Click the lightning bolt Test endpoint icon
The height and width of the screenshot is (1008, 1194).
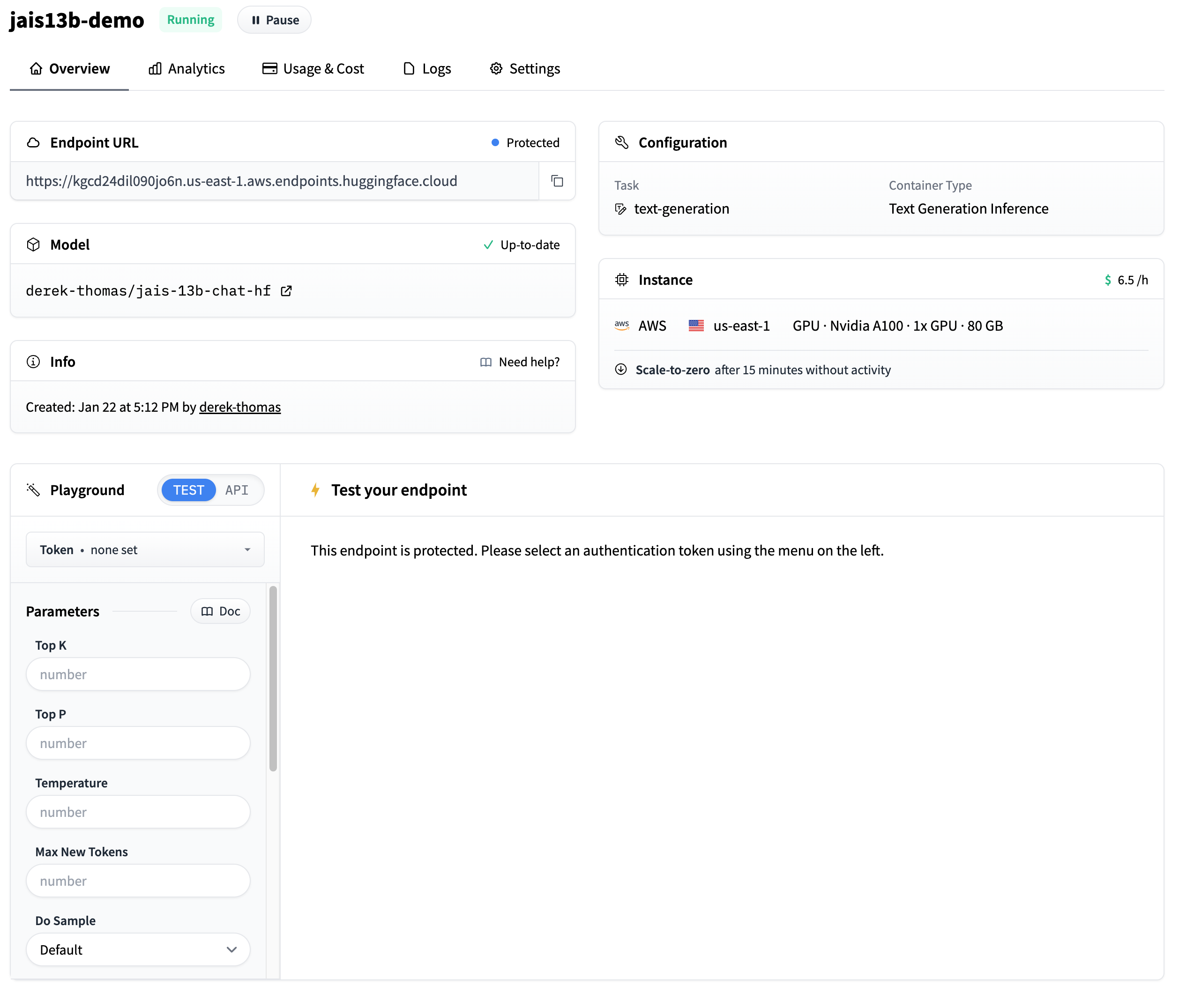pos(315,490)
